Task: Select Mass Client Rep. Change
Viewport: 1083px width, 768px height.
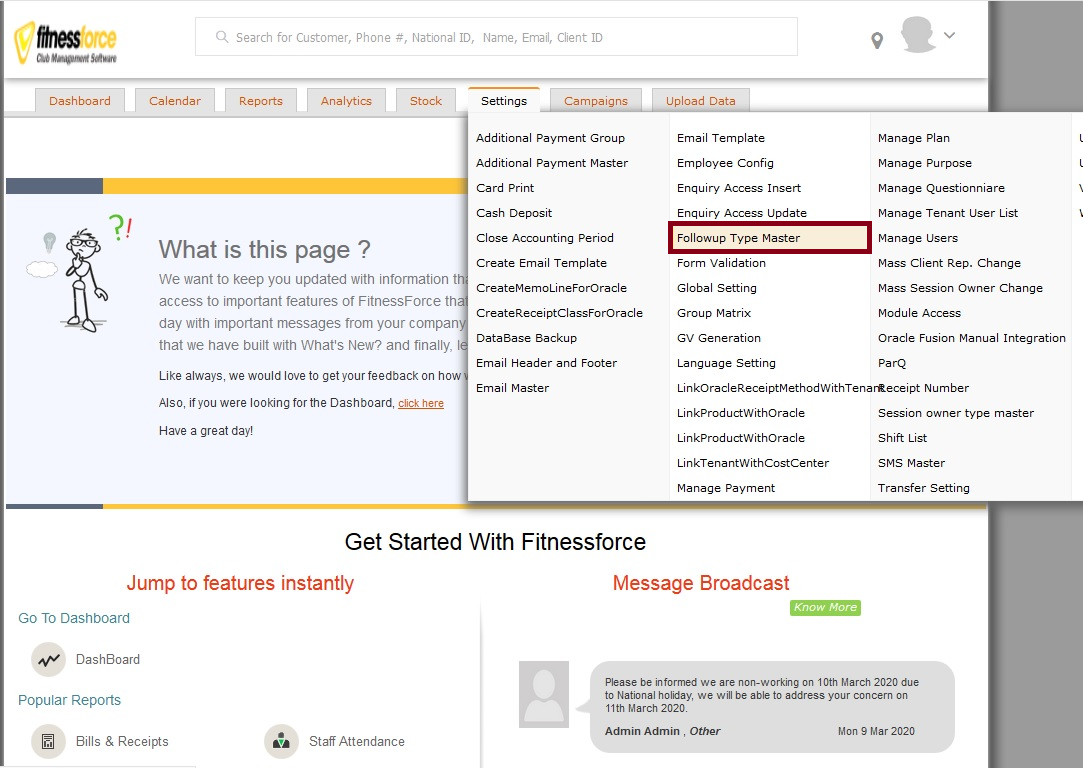Action: (949, 263)
